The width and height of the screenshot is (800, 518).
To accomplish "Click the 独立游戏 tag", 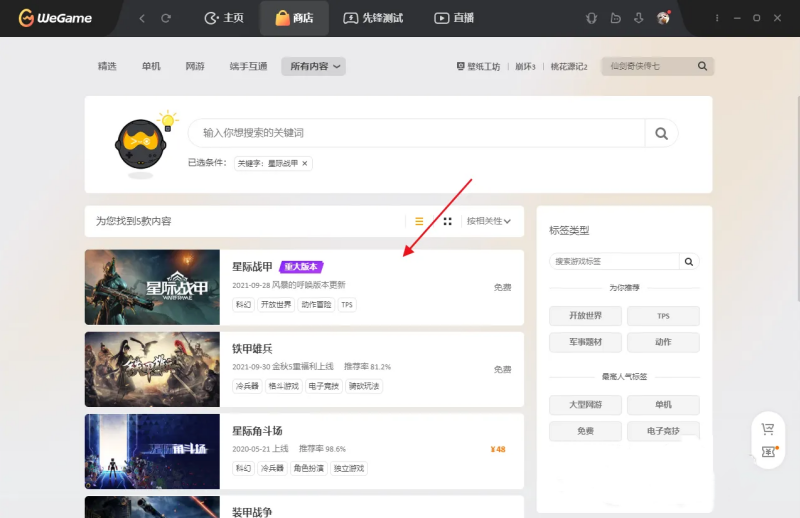I will click(349, 468).
